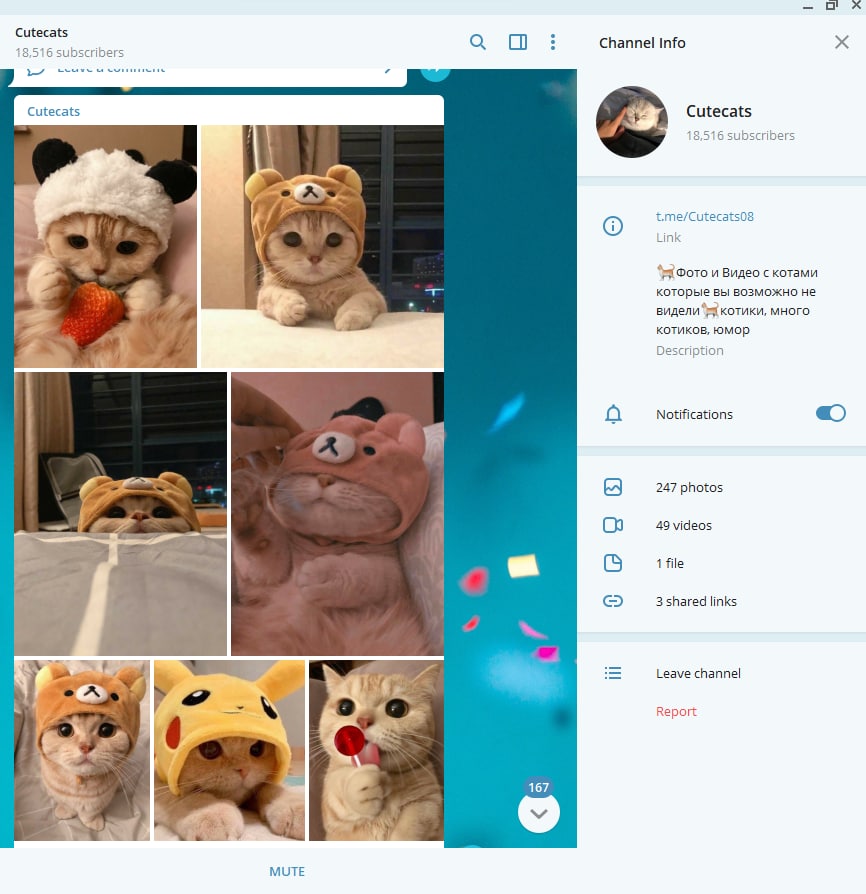Click the Cutecats channel avatar picture
The image size is (866, 894).
(632, 121)
